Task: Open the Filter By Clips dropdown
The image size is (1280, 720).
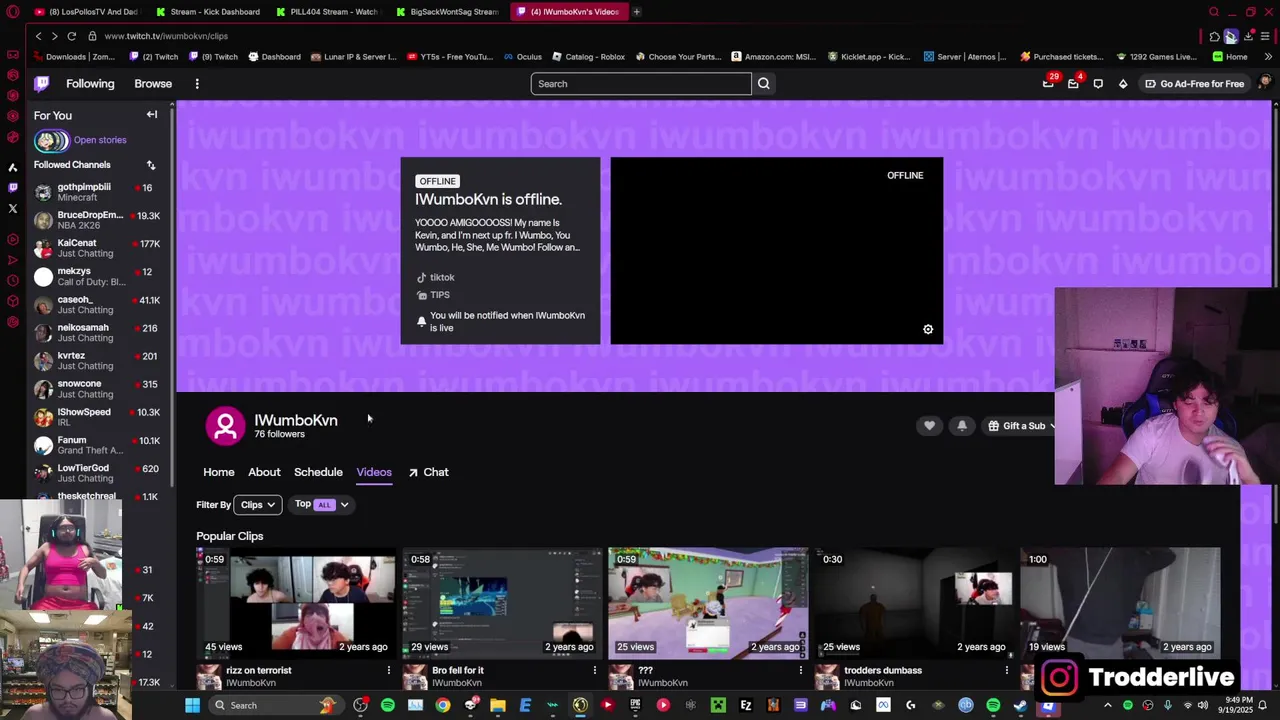Action: pyautogui.click(x=257, y=505)
